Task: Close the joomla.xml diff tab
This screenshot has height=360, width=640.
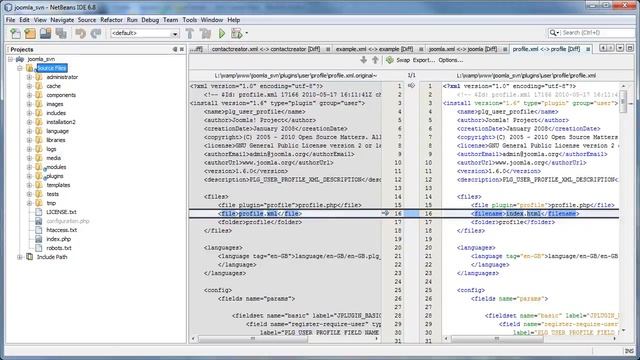Action: [505, 49]
